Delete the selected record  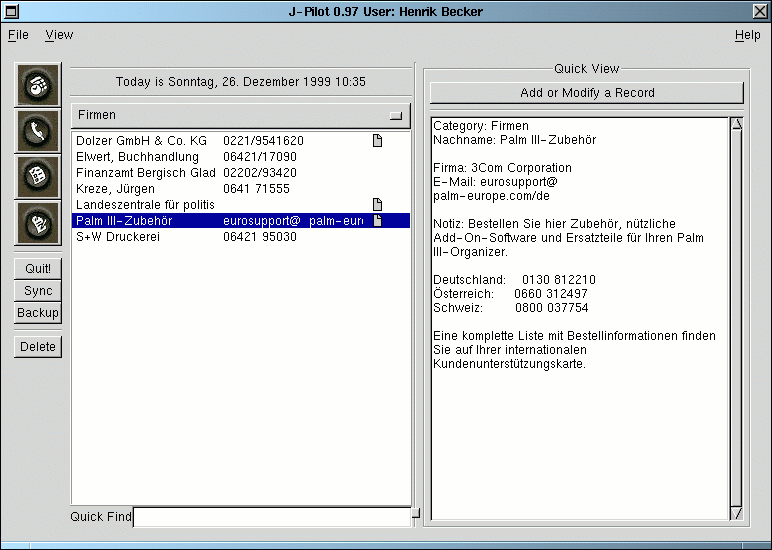coord(38,347)
